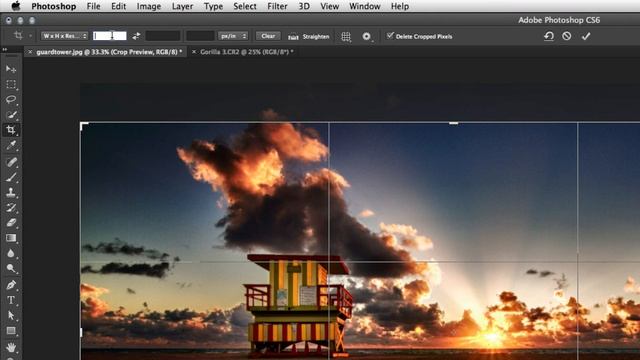The width and height of the screenshot is (640, 360).
Task: Open the Select menu
Action: [x=245, y=6]
